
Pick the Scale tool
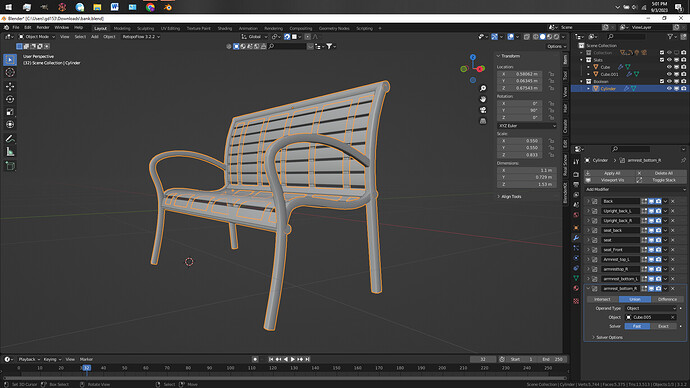pyautogui.click(x=10, y=112)
